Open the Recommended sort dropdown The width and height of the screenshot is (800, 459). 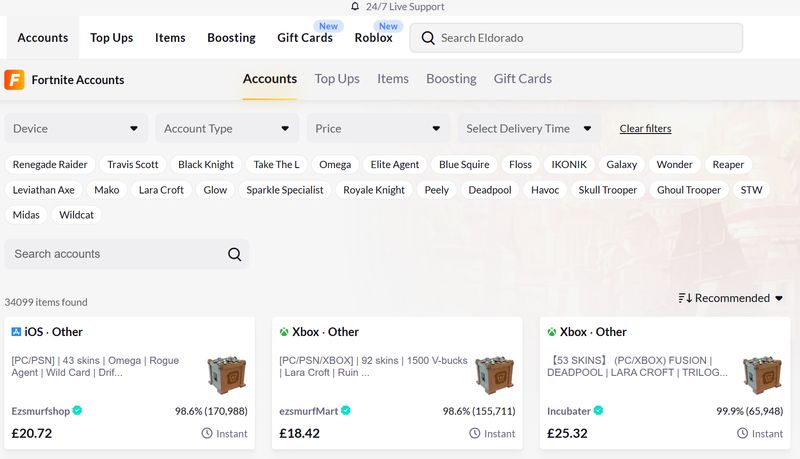click(x=731, y=298)
